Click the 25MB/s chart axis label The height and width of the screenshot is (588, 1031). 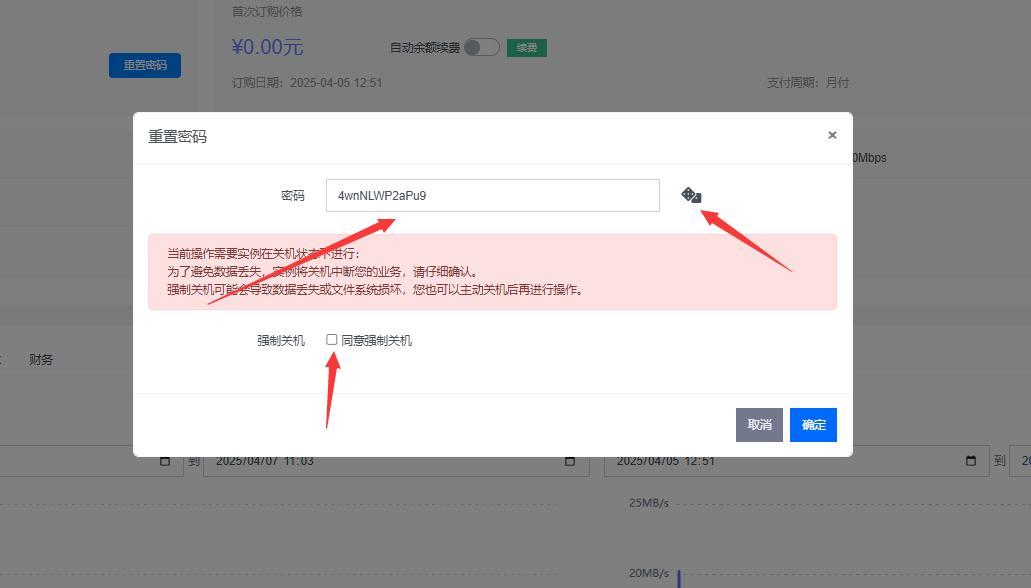coord(648,503)
